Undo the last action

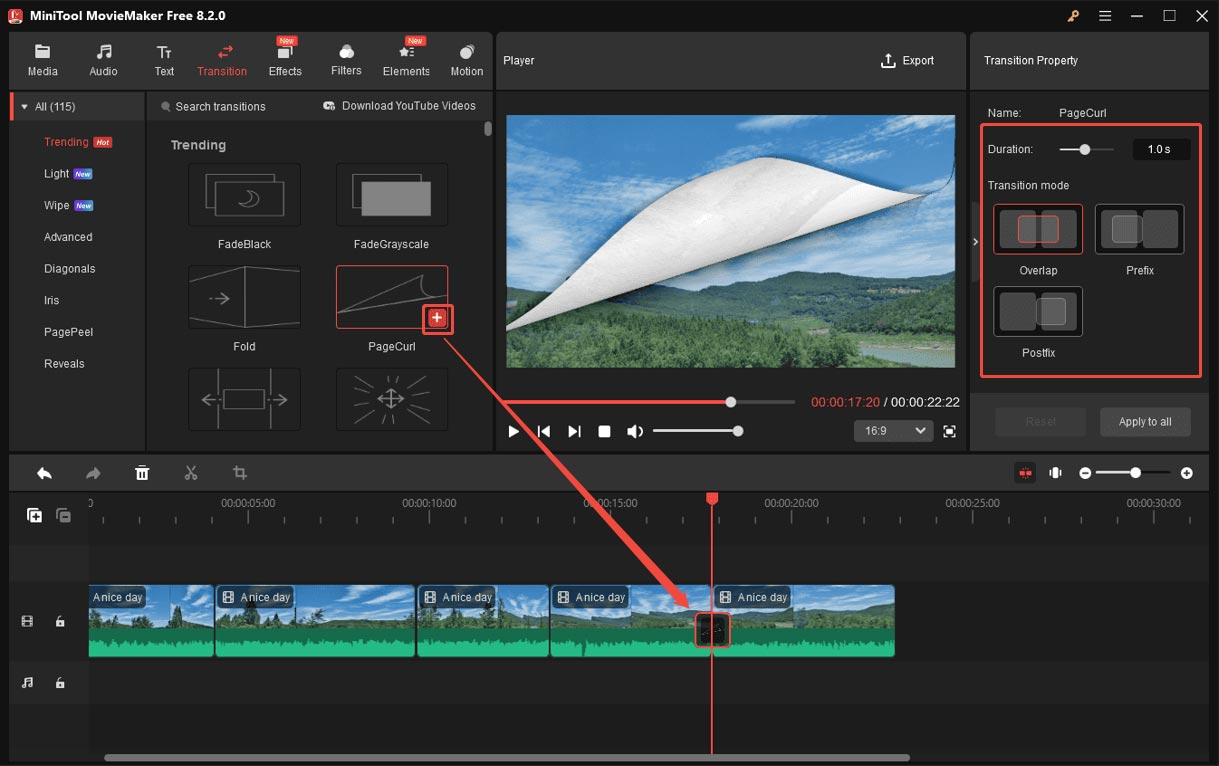(x=44, y=473)
